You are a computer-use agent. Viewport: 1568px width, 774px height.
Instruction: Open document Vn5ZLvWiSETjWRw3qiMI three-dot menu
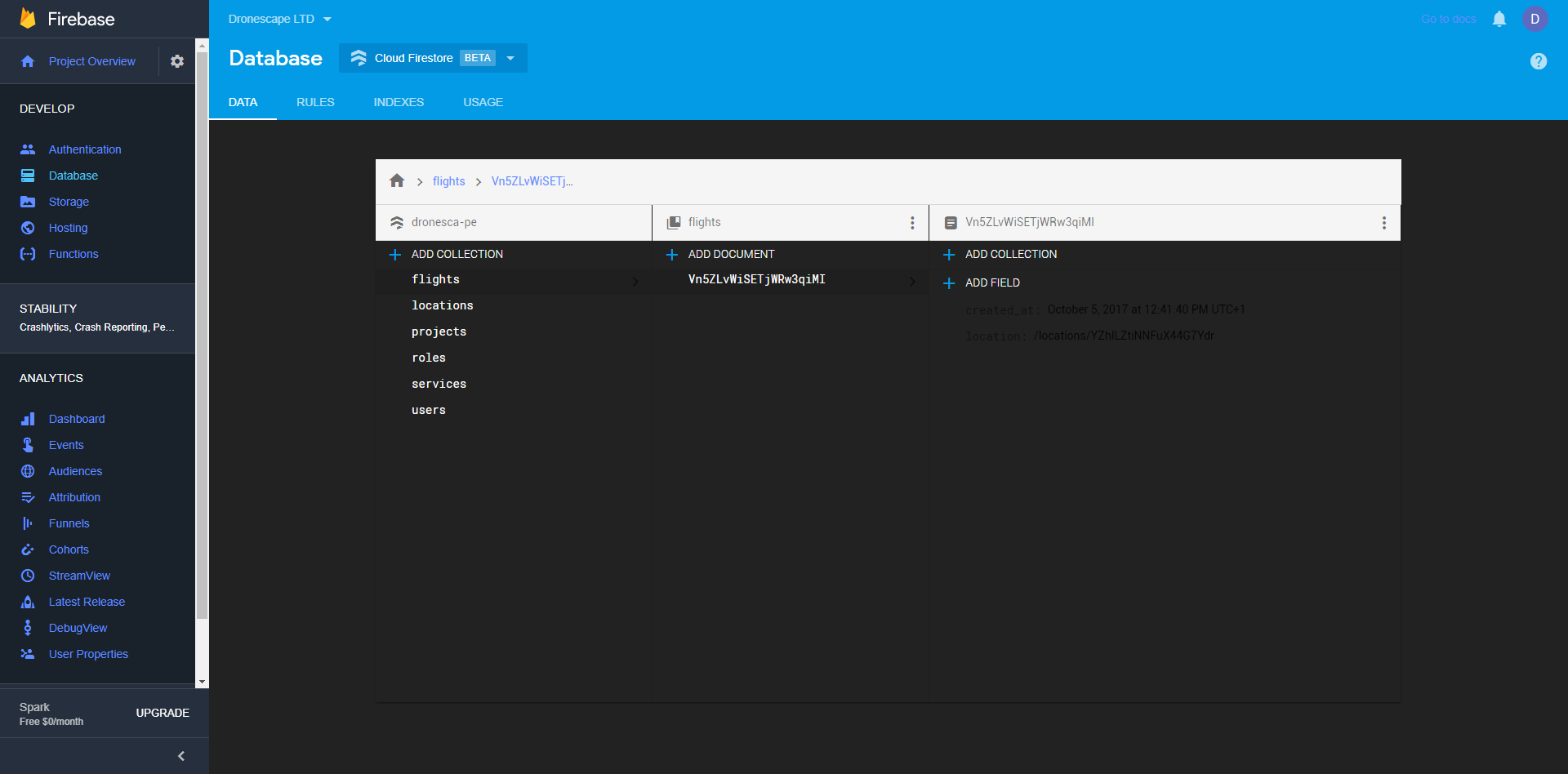click(x=1384, y=223)
